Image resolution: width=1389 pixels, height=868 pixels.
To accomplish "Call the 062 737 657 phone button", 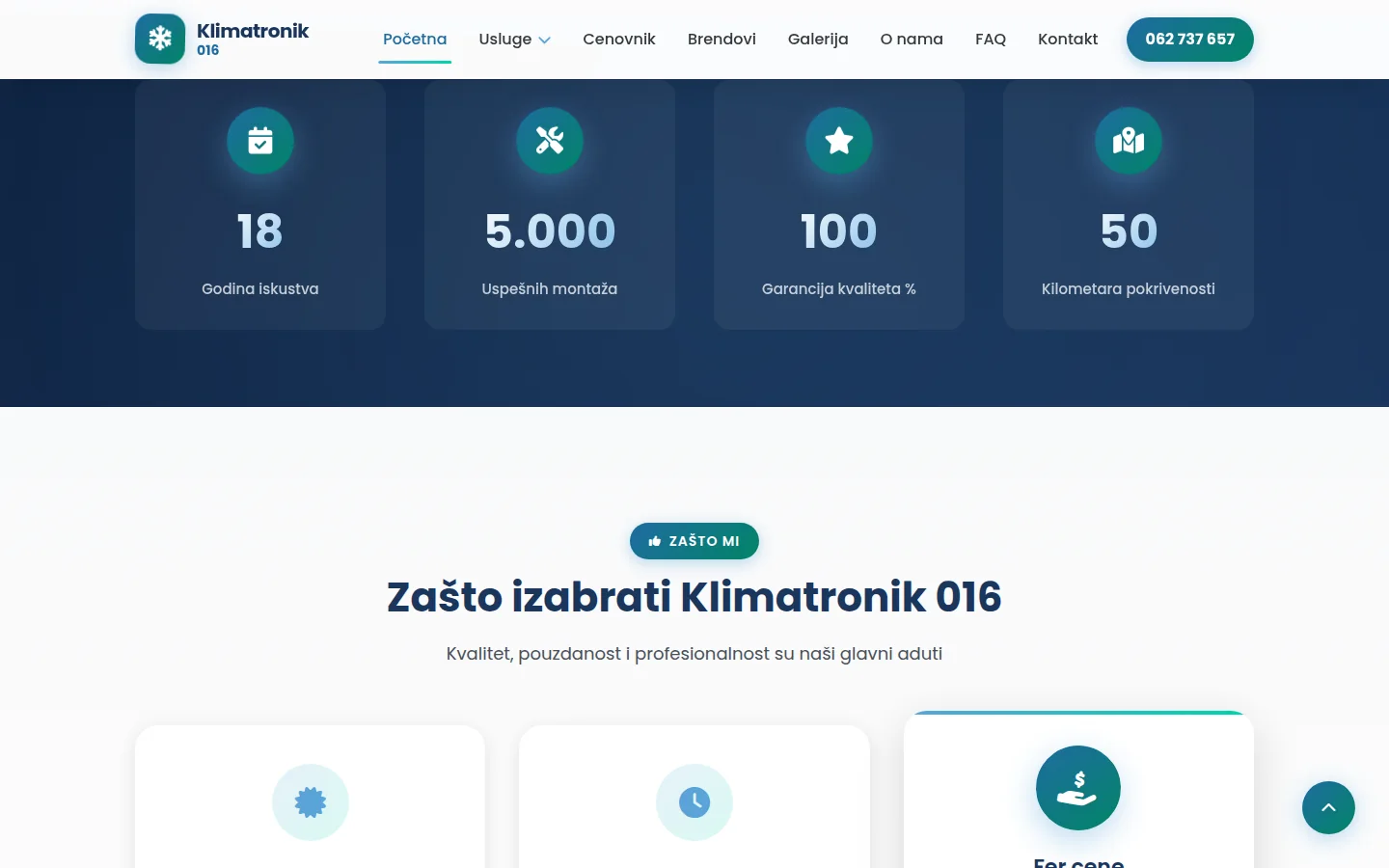I will [1190, 40].
